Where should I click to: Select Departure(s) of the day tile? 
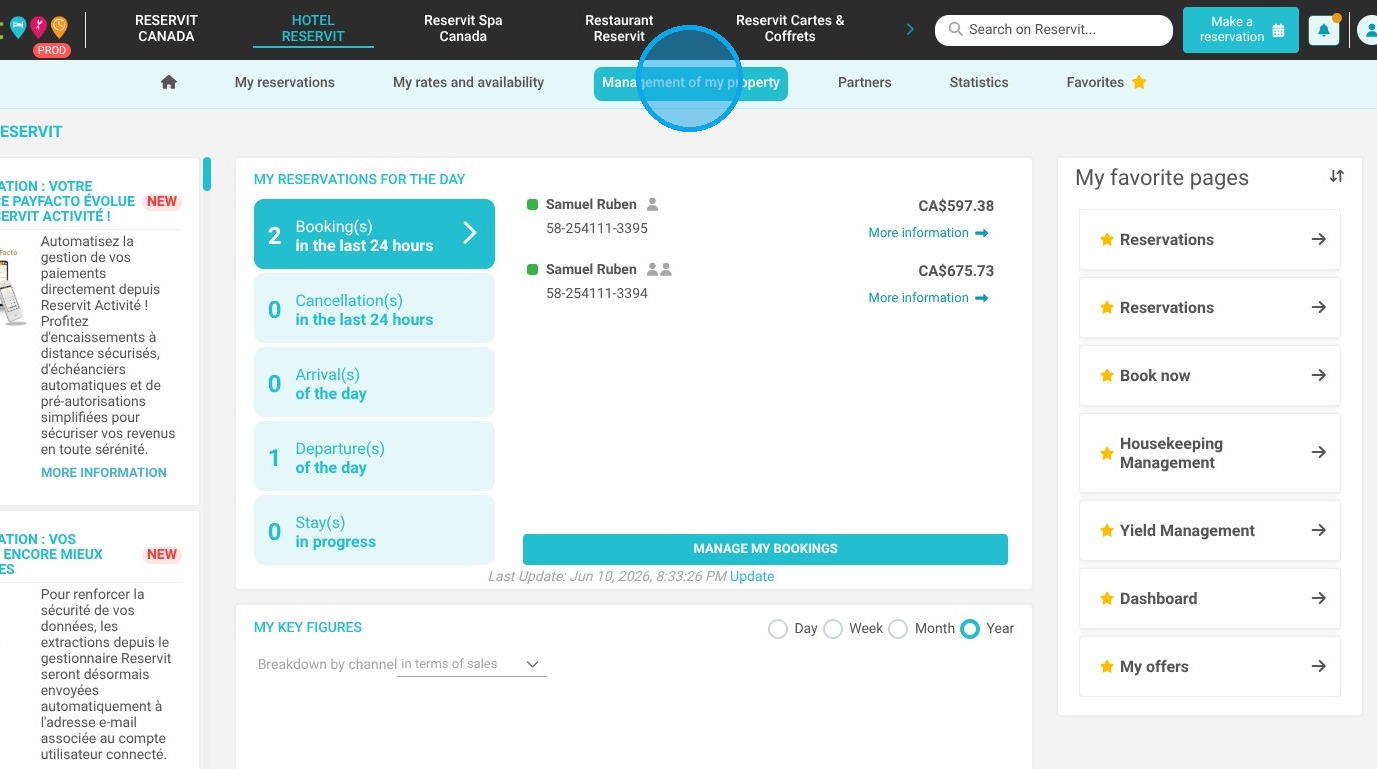(x=374, y=457)
